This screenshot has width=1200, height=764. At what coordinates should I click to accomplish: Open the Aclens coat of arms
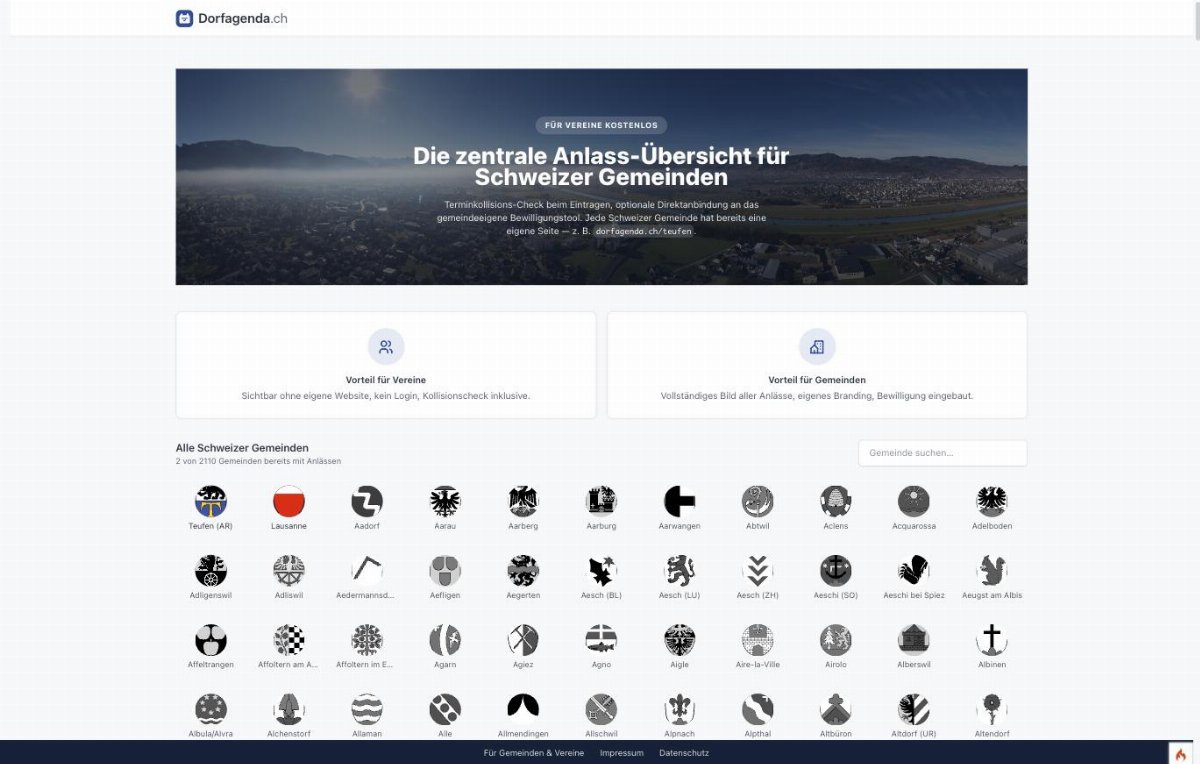pyautogui.click(x=836, y=501)
